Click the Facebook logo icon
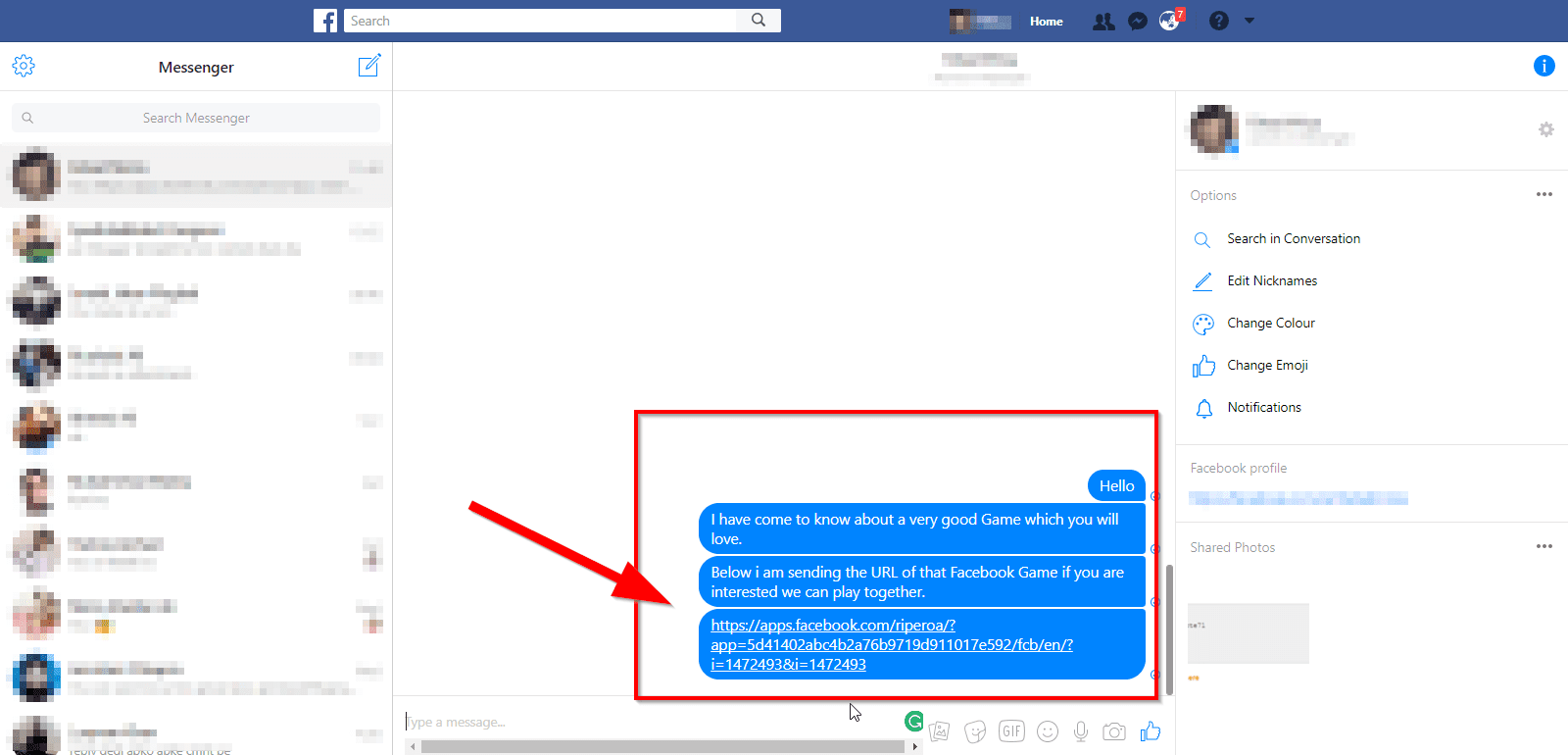The height and width of the screenshot is (755, 1568). coord(325,21)
